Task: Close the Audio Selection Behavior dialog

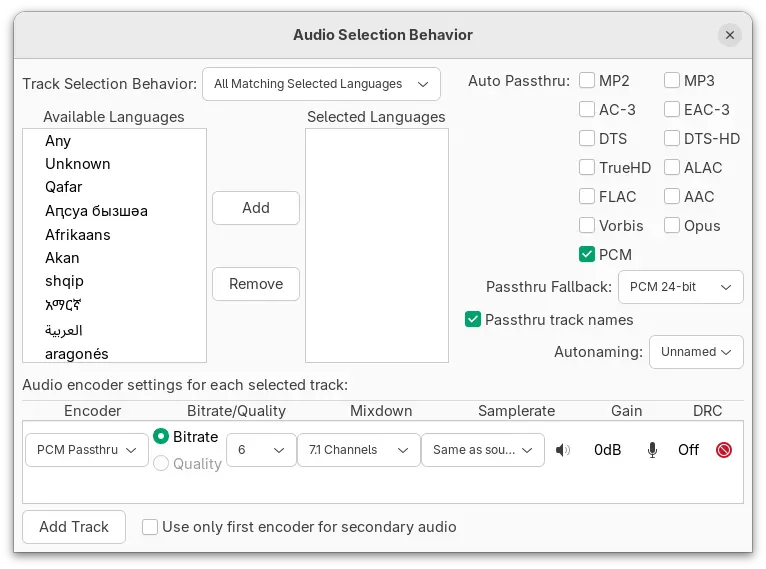Action: [730, 35]
